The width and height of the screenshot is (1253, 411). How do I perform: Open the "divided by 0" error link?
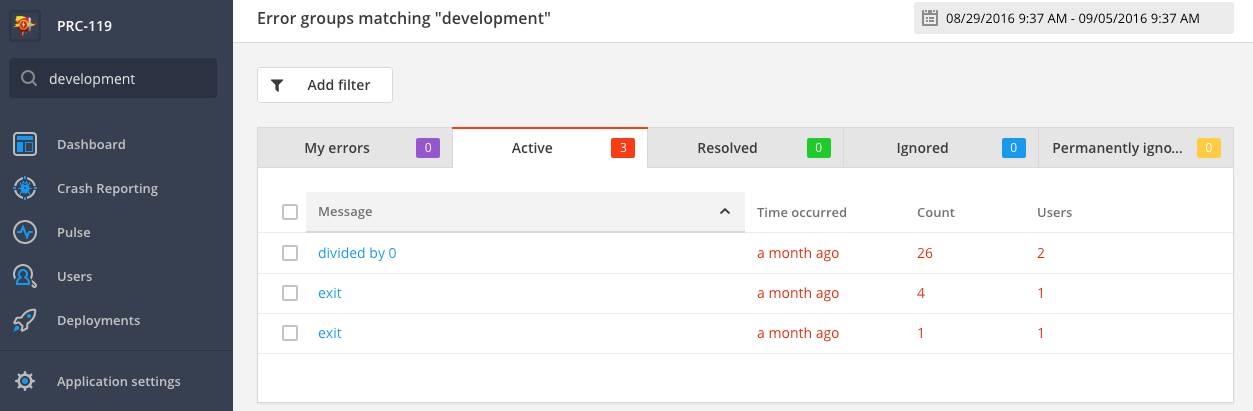(x=357, y=253)
